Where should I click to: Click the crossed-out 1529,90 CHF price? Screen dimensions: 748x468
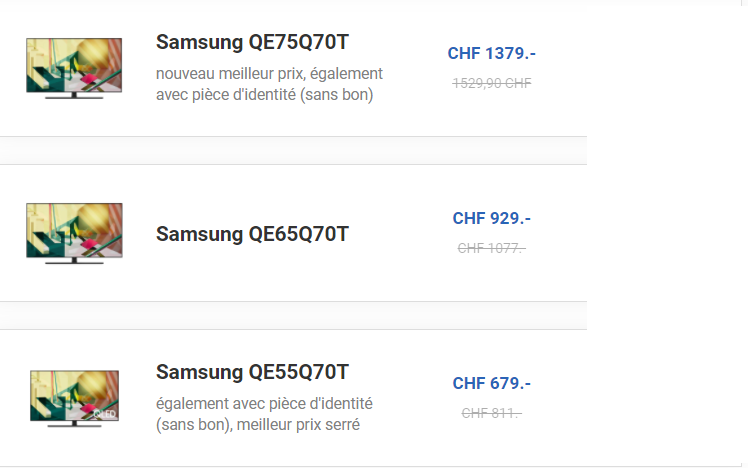click(491, 83)
